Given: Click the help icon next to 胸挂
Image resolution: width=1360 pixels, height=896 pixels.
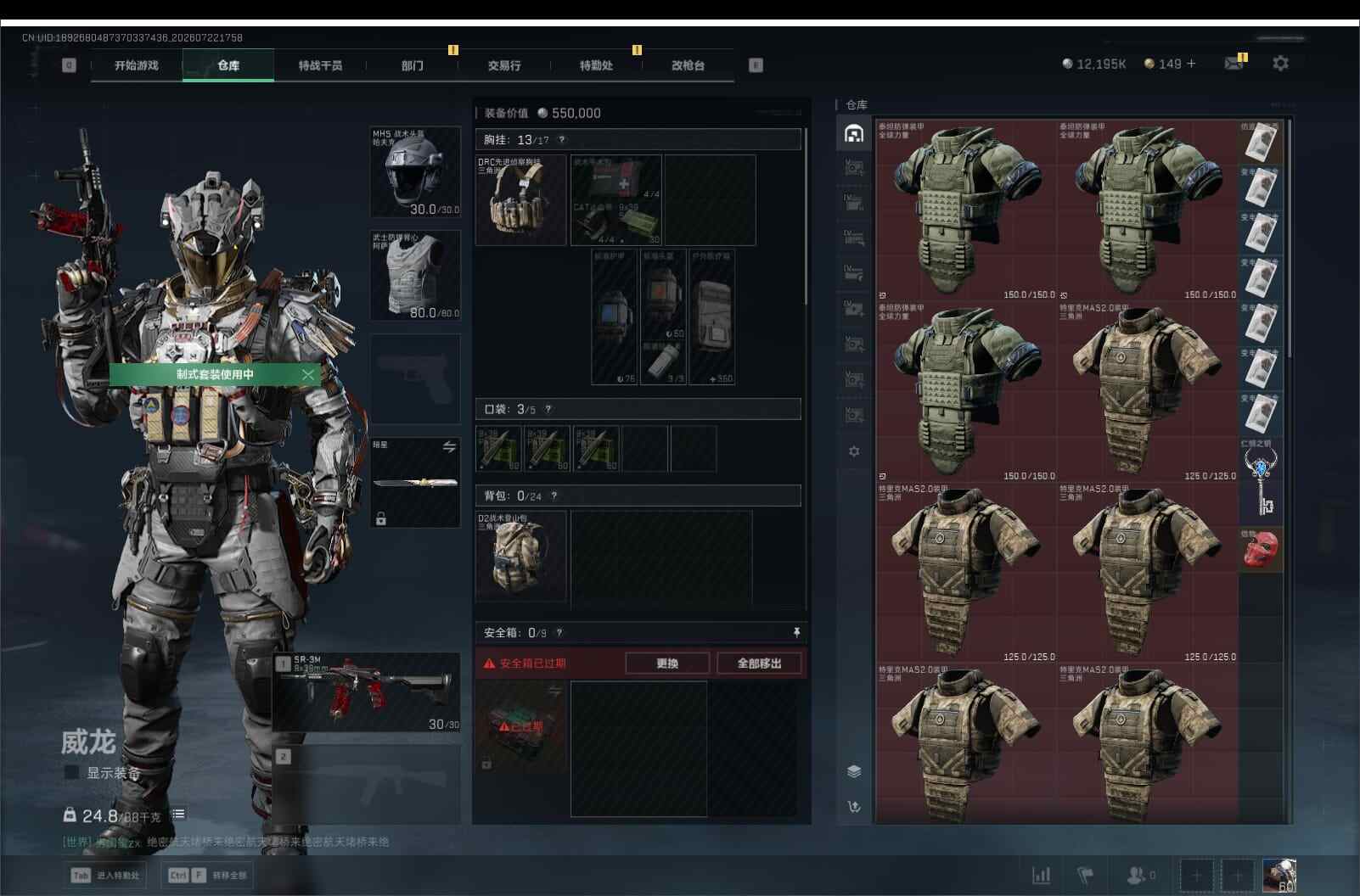Looking at the screenshot, I should [x=561, y=140].
